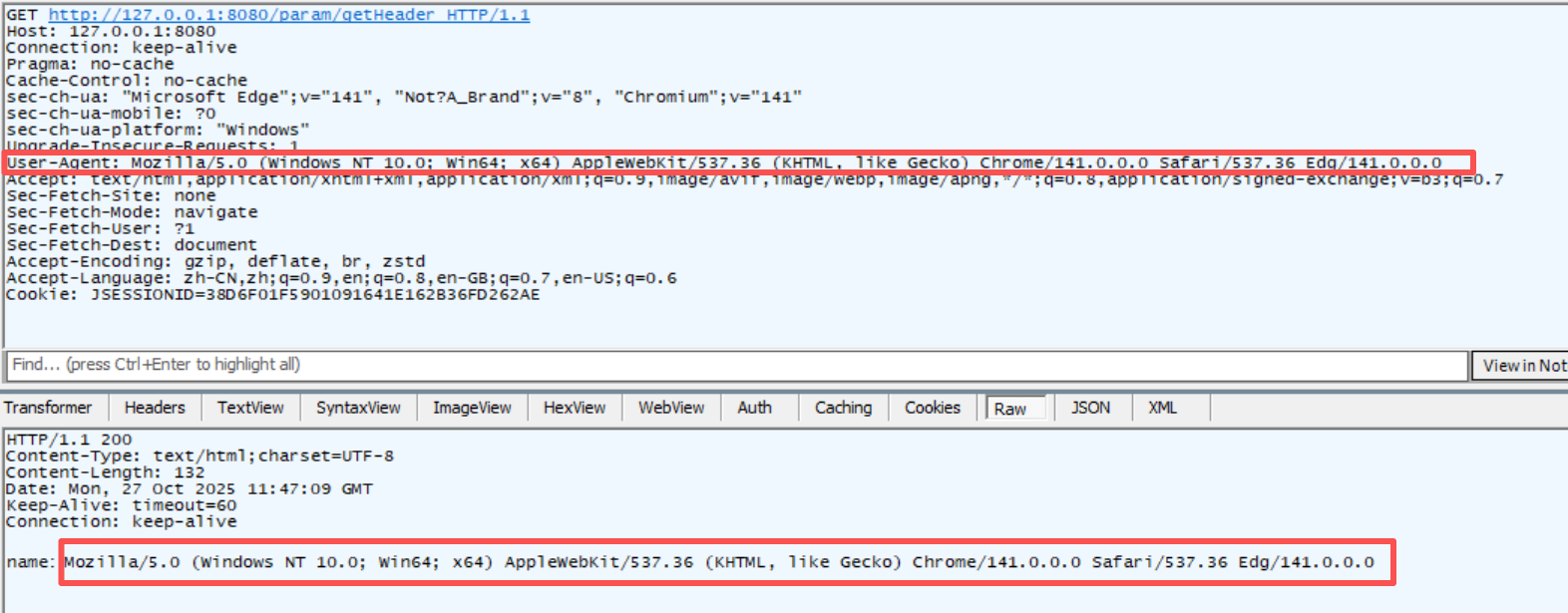Select the Content-Length: 132 line
The width and height of the screenshot is (1568, 613).
(x=106, y=472)
